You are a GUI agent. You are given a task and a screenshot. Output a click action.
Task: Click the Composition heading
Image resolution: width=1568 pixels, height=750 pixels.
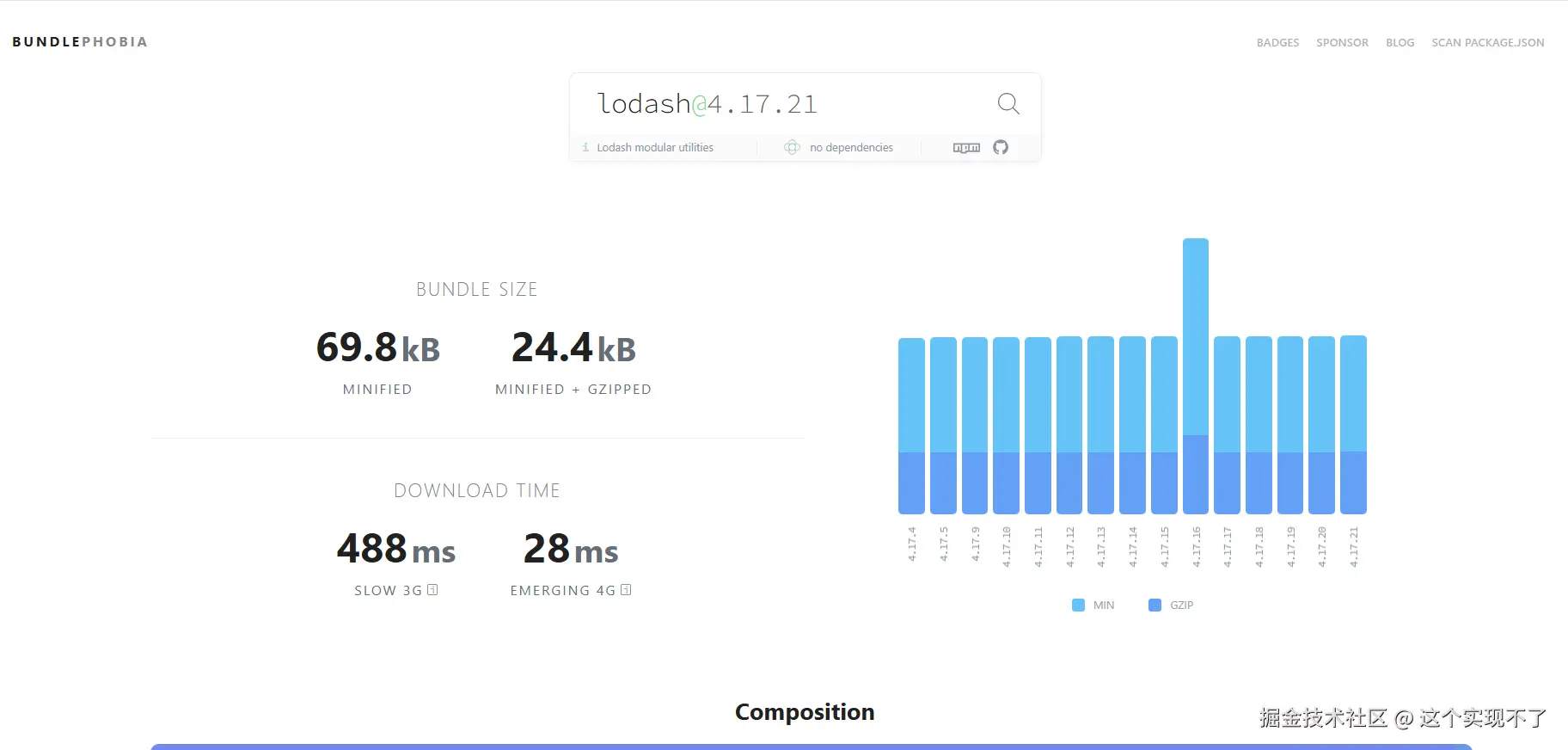[805, 712]
